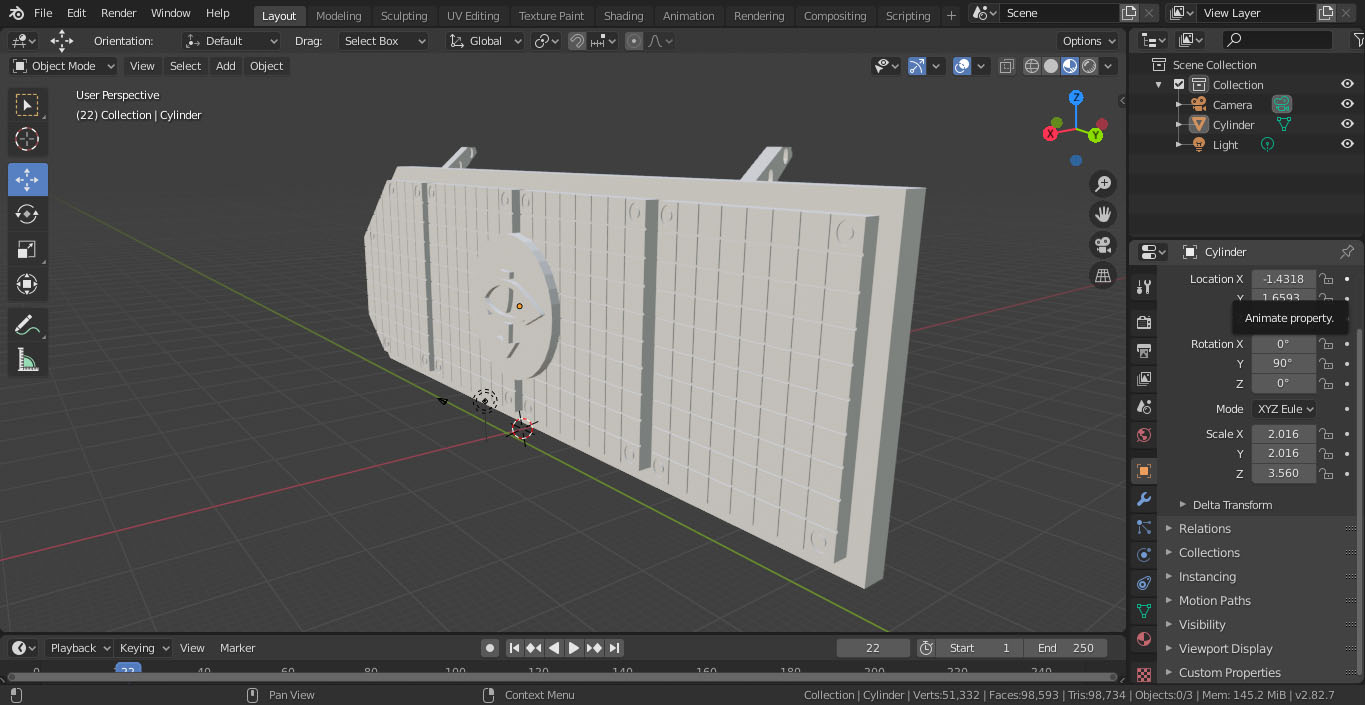
Task: Open the Object Mode dropdown
Action: 64,66
